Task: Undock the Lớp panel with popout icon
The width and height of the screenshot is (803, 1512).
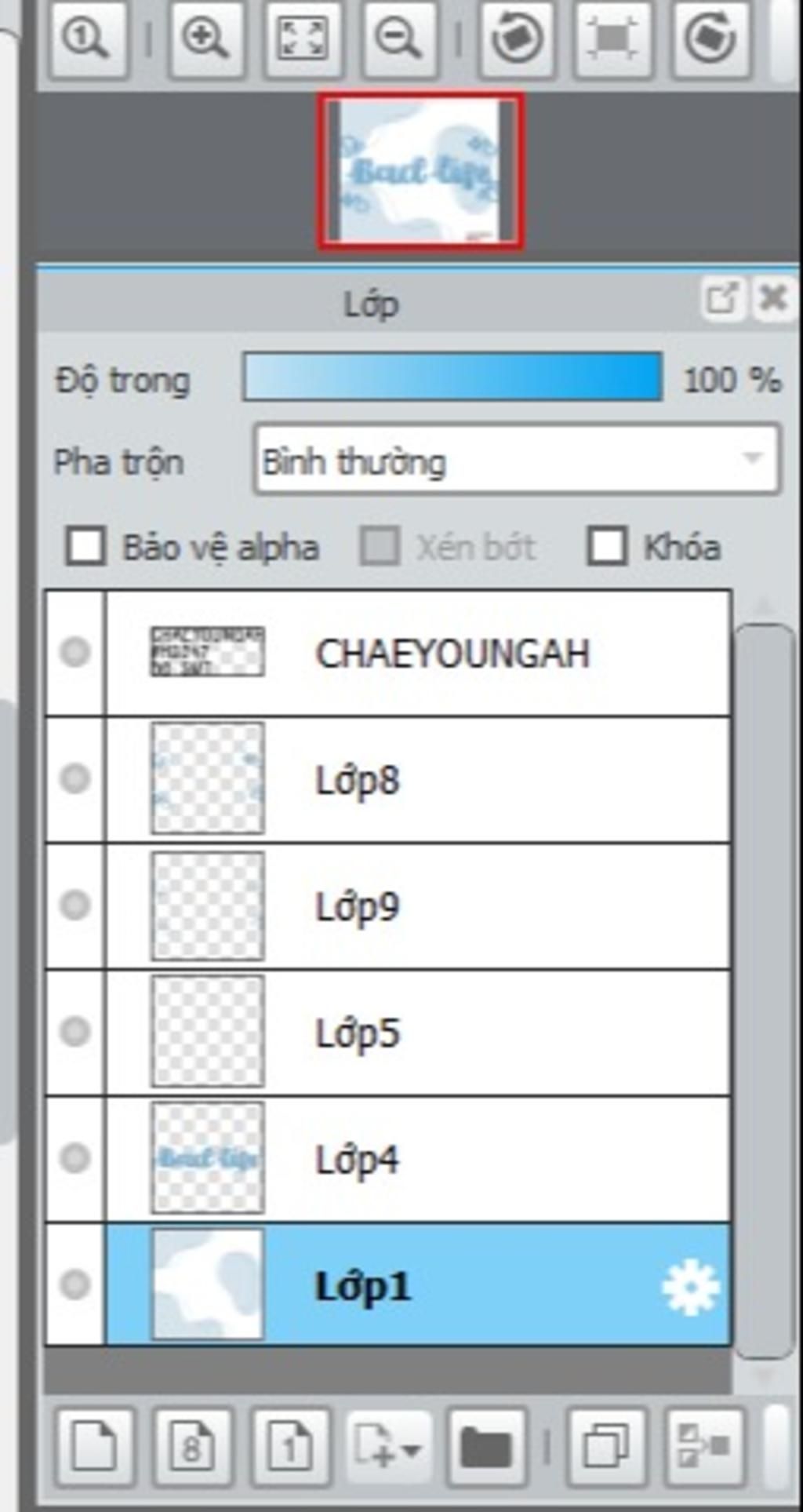Action: [x=721, y=298]
